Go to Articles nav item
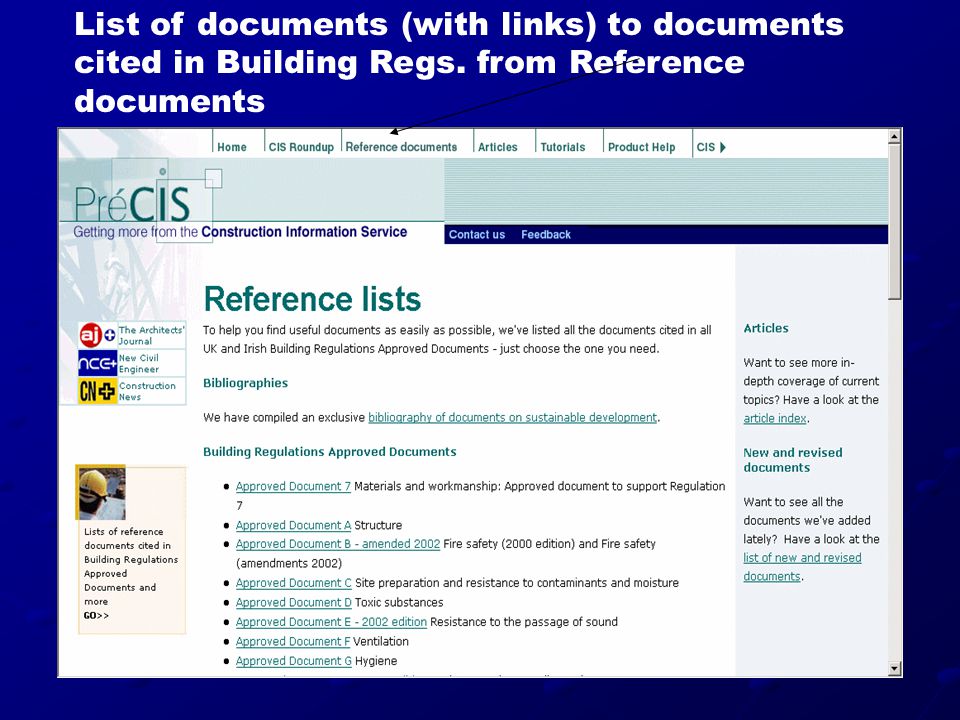Viewport: 960px width, 720px height. pos(497,148)
